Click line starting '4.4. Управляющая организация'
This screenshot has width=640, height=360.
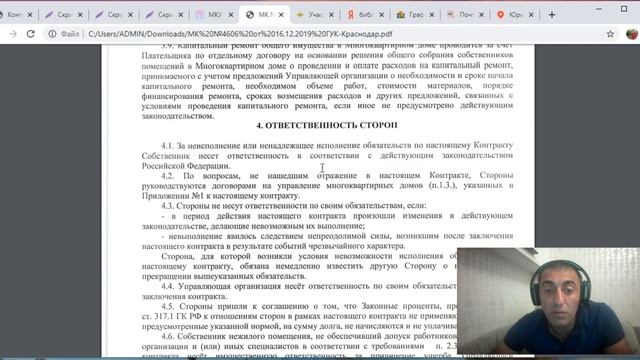pyautogui.click(x=308, y=286)
